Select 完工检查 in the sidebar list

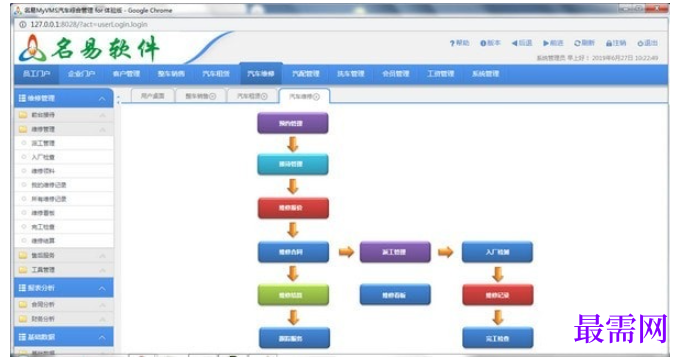[64, 227]
